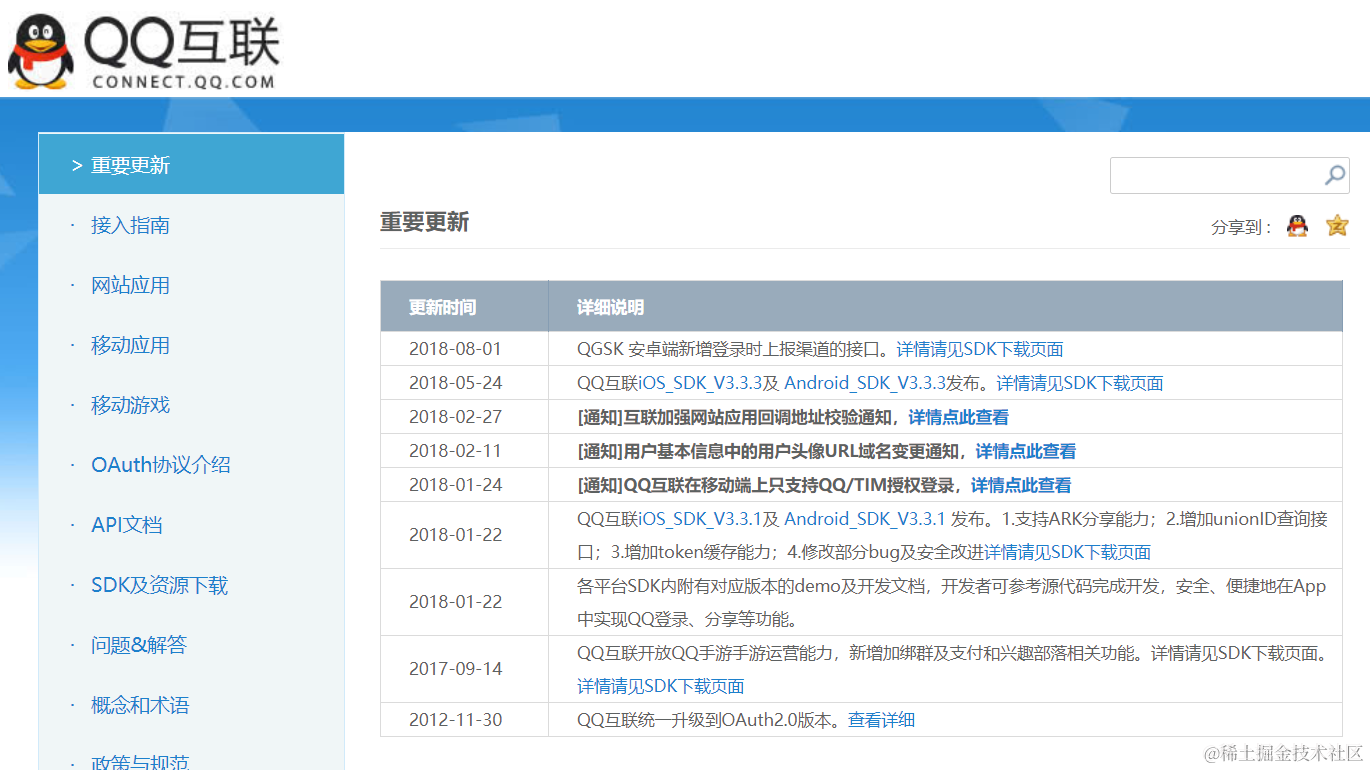Screen dimensions: 1370x770
Task: Click 详情点此查看 in 2018-01-24 row
Action: pyautogui.click(x=1021, y=485)
